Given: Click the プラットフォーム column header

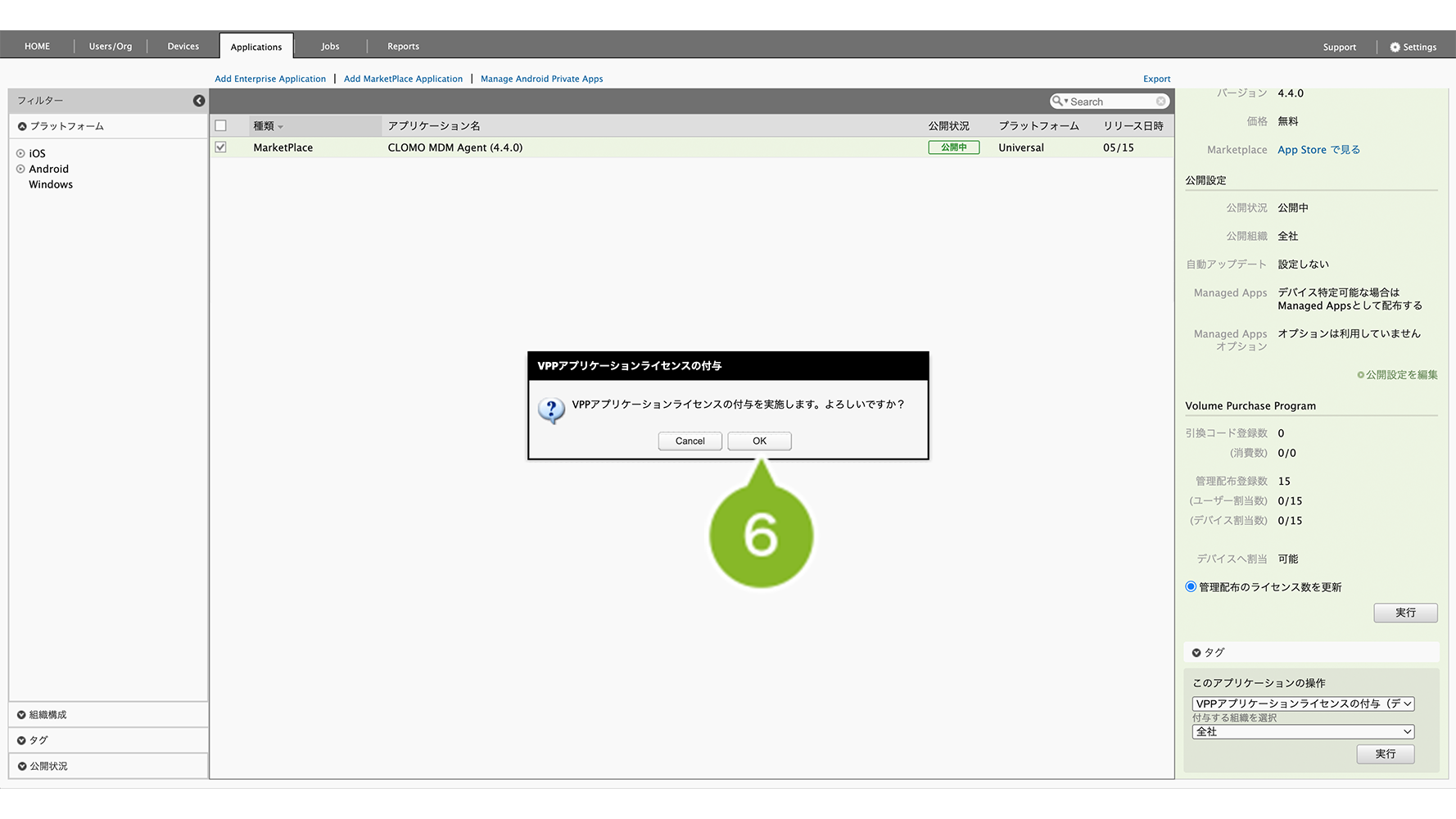Looking at the screenshot, I should (x=1038, y=126).
